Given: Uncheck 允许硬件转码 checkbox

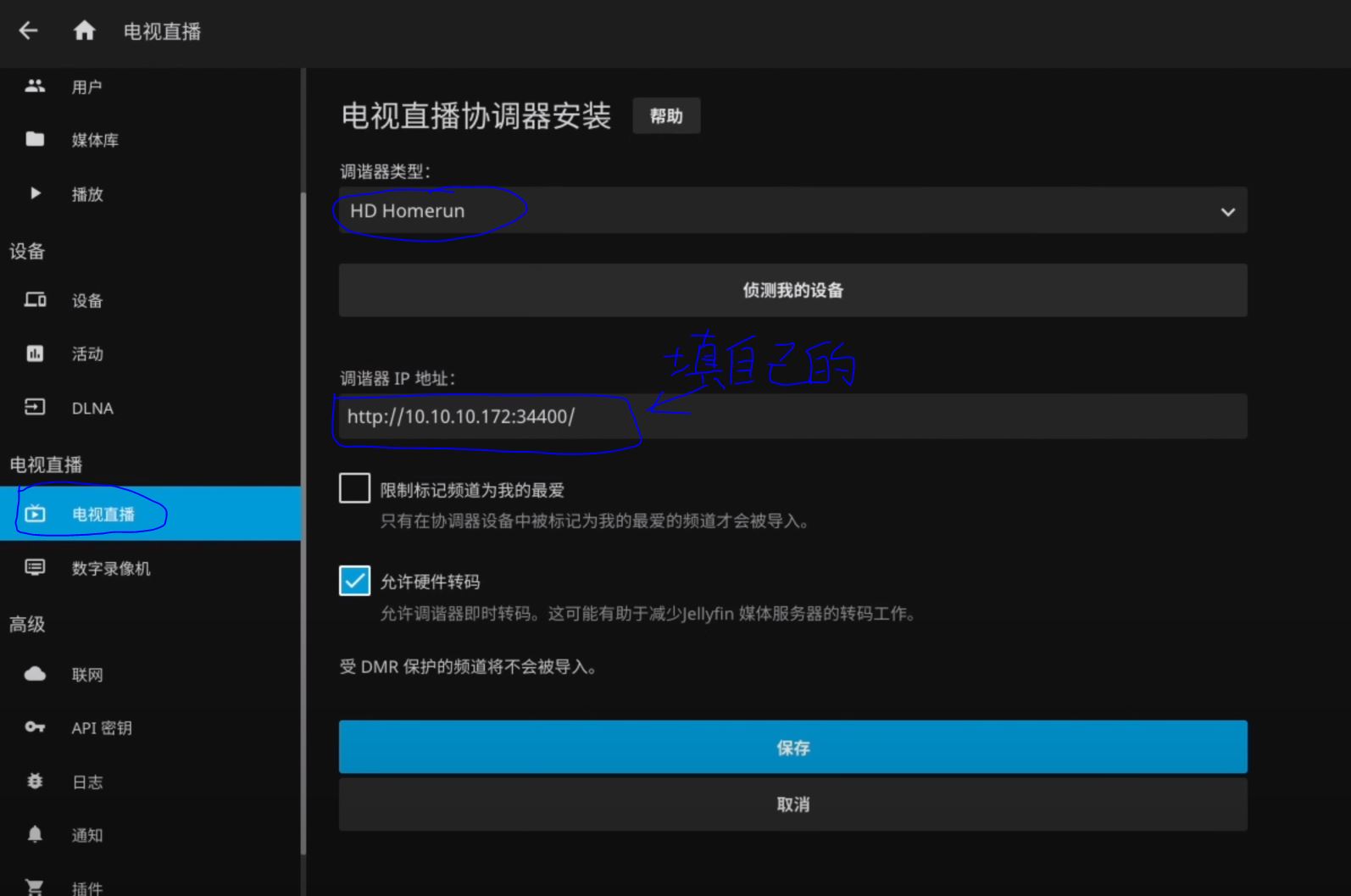Looking at the screenshot, I should point(354,581).
